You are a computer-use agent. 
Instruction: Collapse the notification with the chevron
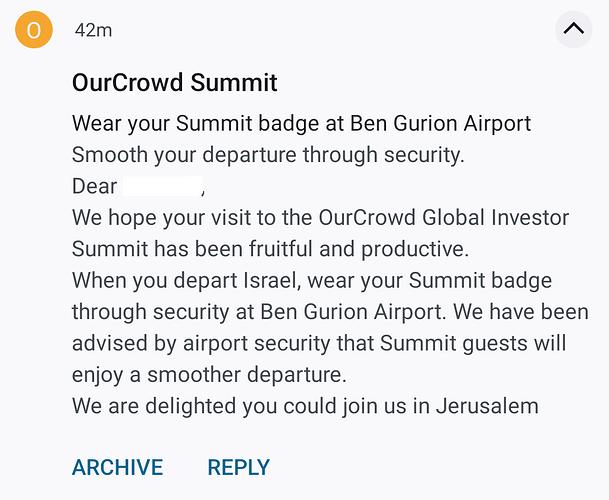pyautogui.click(x=574, y=30)
